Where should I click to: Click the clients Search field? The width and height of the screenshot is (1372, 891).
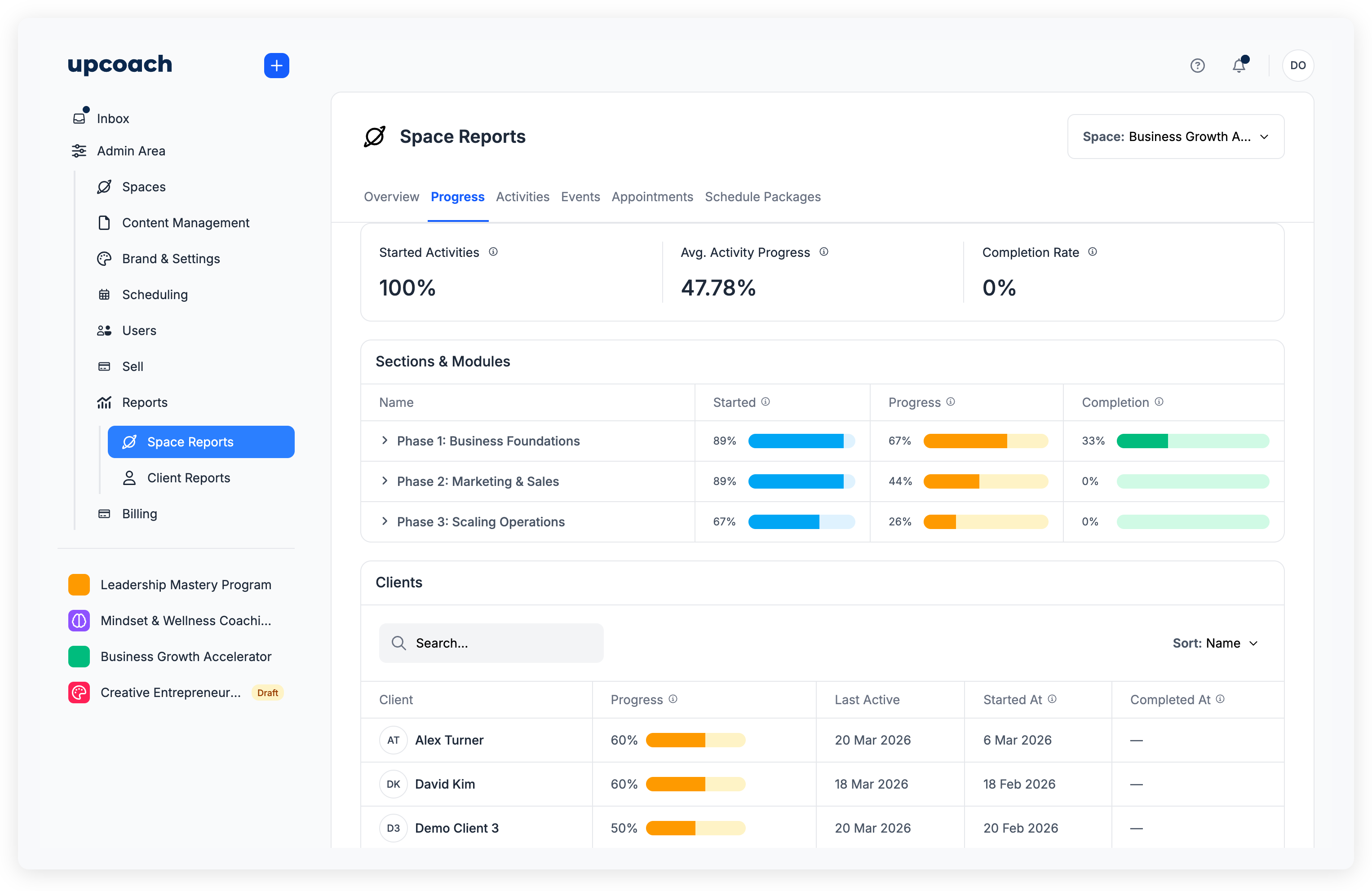[x=491, y=643]
